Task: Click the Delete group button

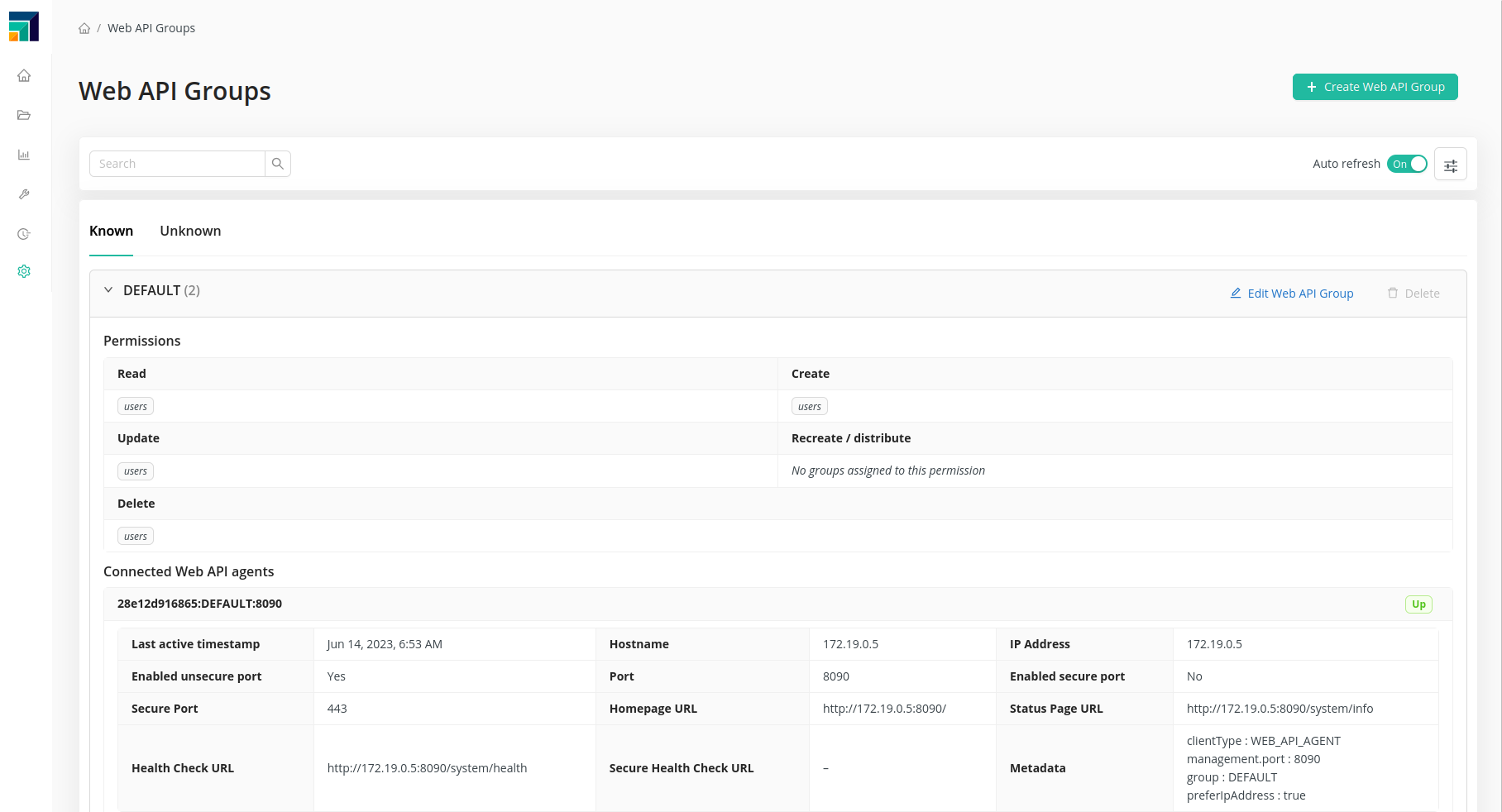Action: pyautogui.click(x=1414, y=294)
